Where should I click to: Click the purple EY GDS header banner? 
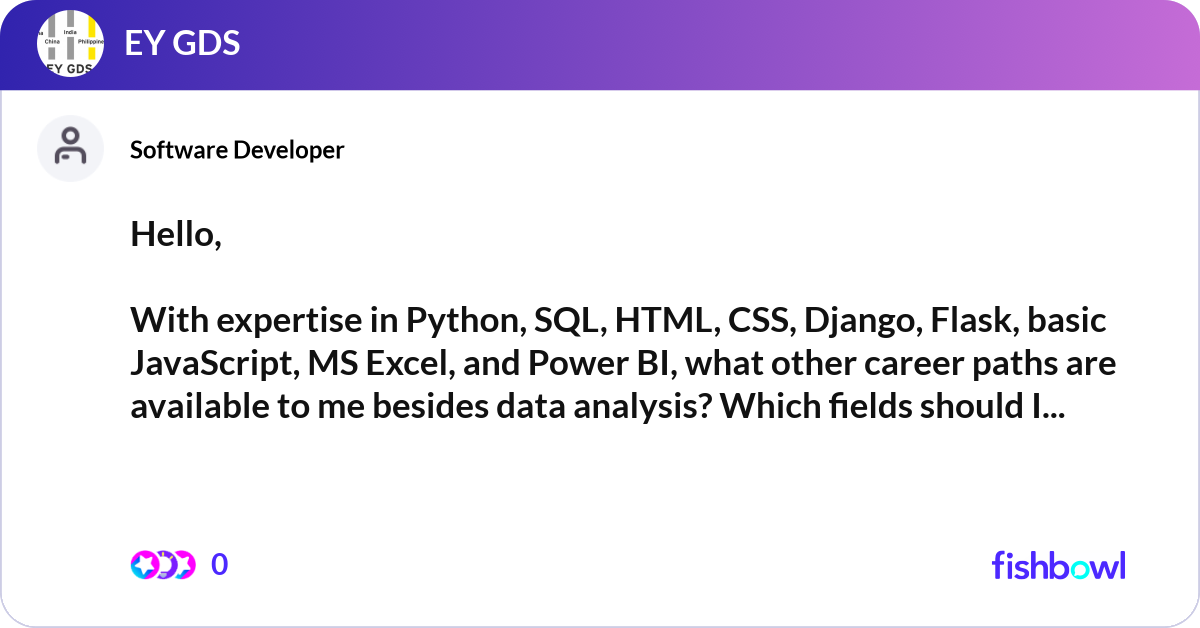coord(600,43)
